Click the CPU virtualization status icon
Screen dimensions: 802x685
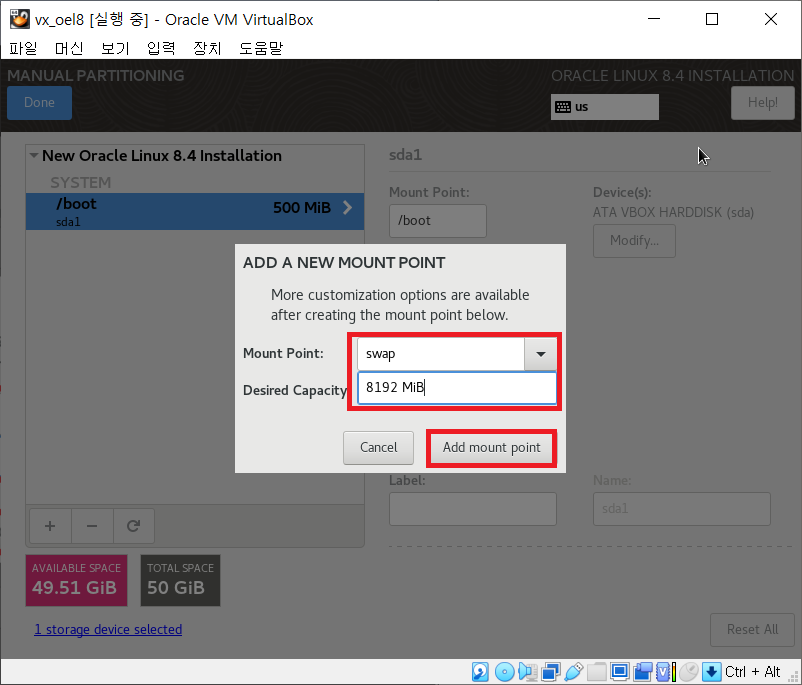point(665,671)
